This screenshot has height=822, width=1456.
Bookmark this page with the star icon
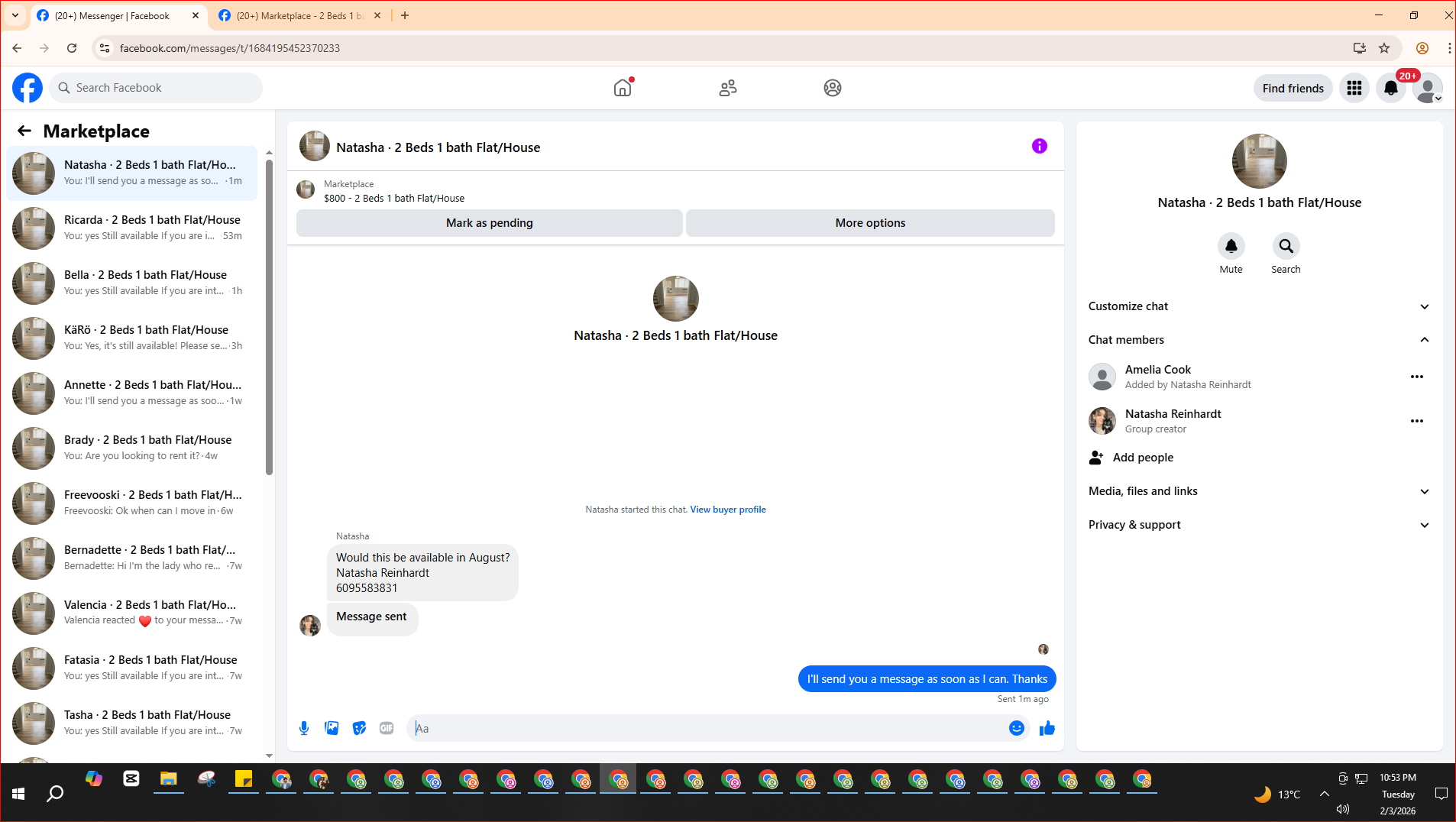coord(1384,48)
